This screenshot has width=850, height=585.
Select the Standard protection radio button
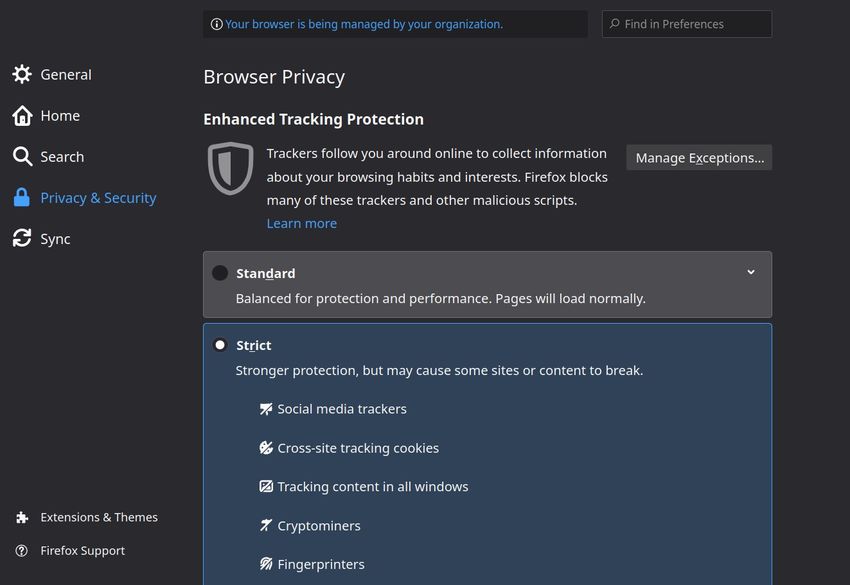[220, 273]
